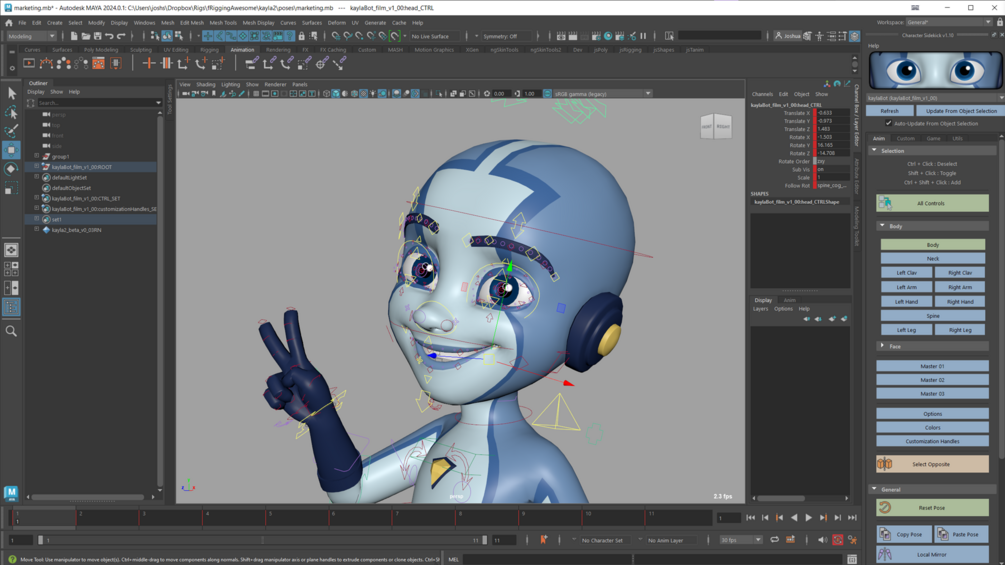Click the Copy Pose button
This screenshot has width=1005, height=565.
click(902, 534)
